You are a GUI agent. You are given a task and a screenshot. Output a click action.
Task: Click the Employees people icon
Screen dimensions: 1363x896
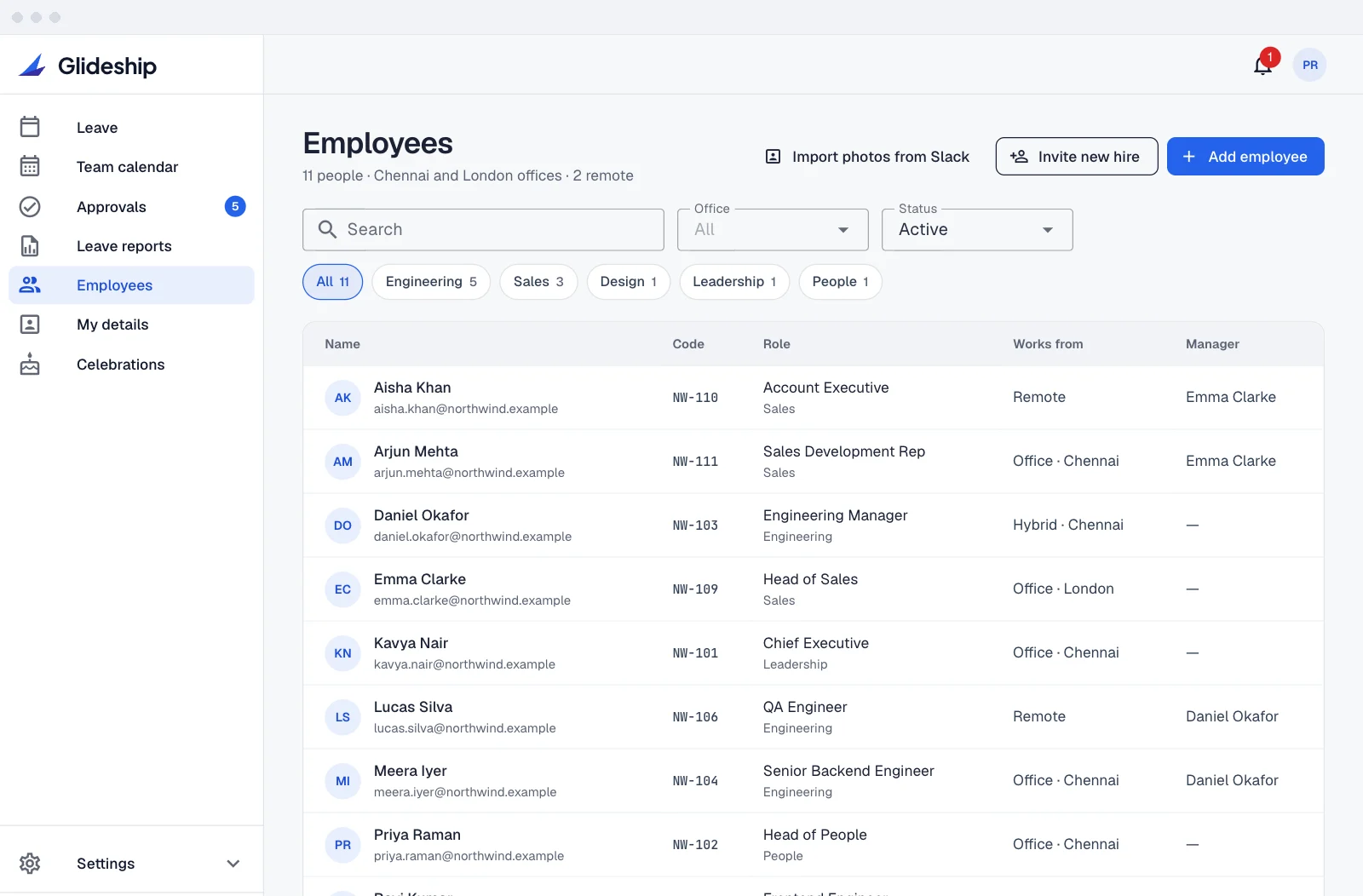[30, 284]
